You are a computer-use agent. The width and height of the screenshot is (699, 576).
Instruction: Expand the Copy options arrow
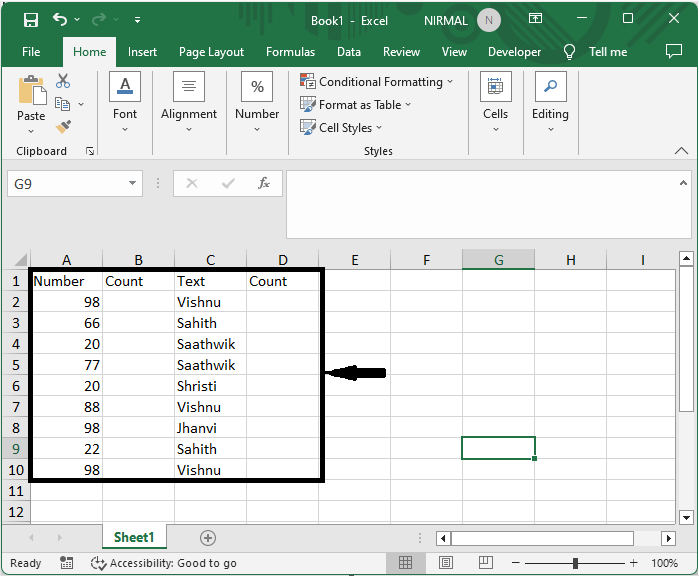pos(81,104)
